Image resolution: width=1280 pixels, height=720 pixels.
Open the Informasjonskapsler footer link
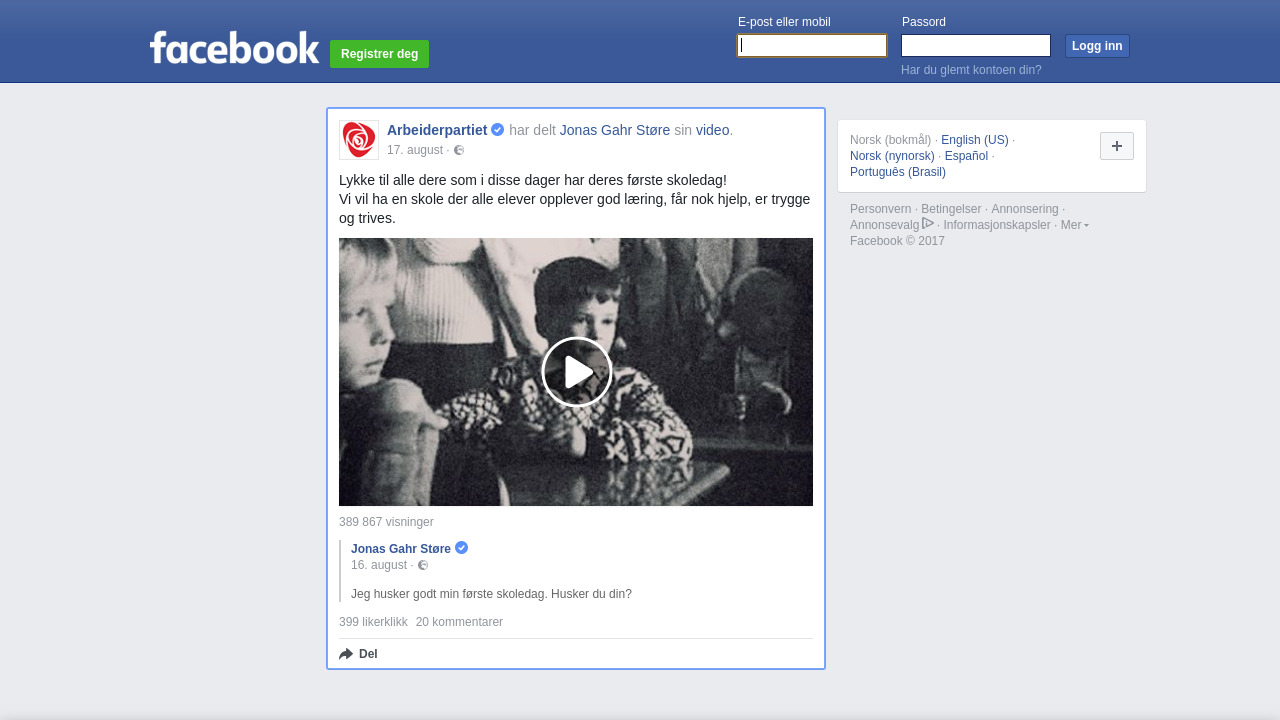997,225
